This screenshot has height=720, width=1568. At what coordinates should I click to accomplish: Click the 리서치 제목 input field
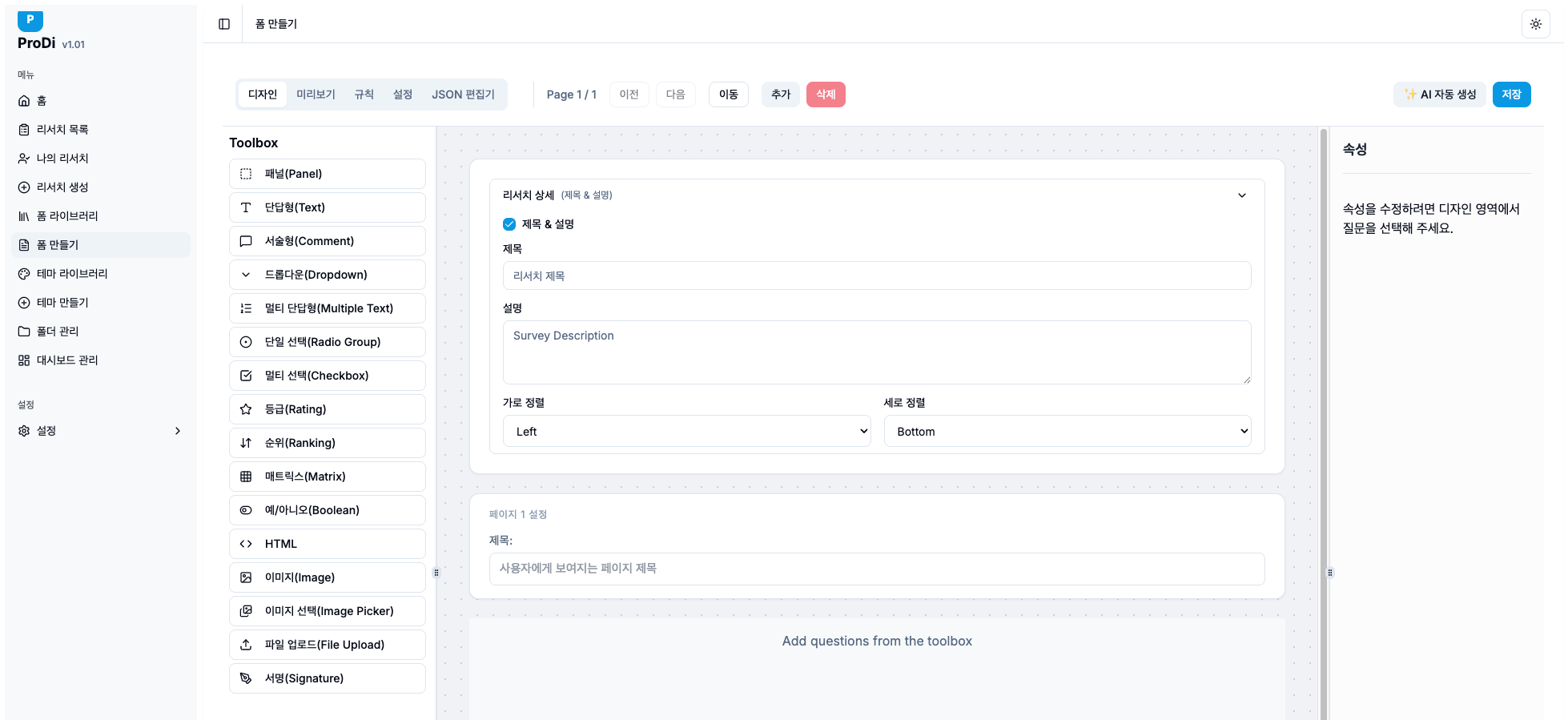pos(876,276)
